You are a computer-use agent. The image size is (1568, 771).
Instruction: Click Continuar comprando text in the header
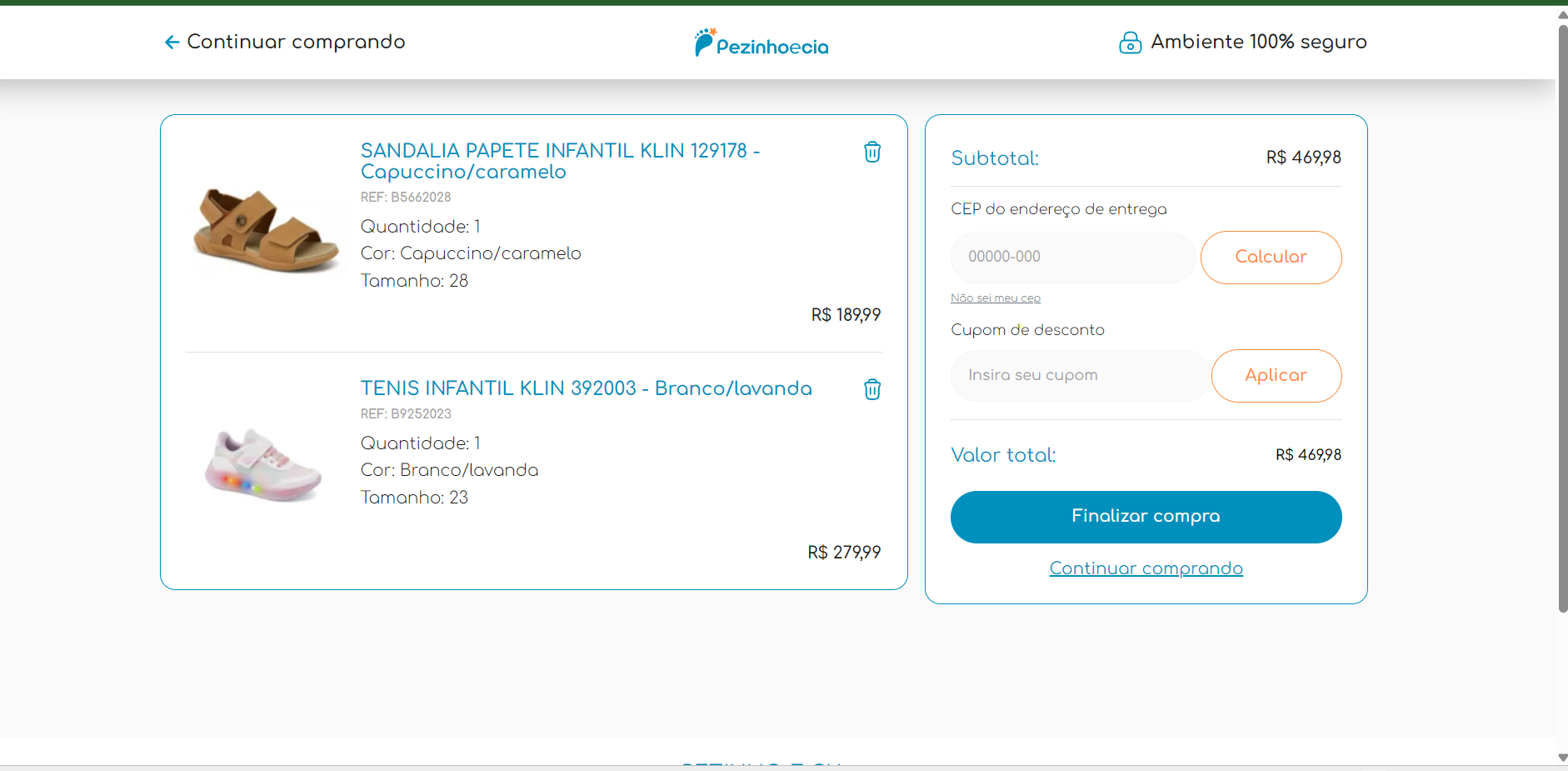coord(296,43)
